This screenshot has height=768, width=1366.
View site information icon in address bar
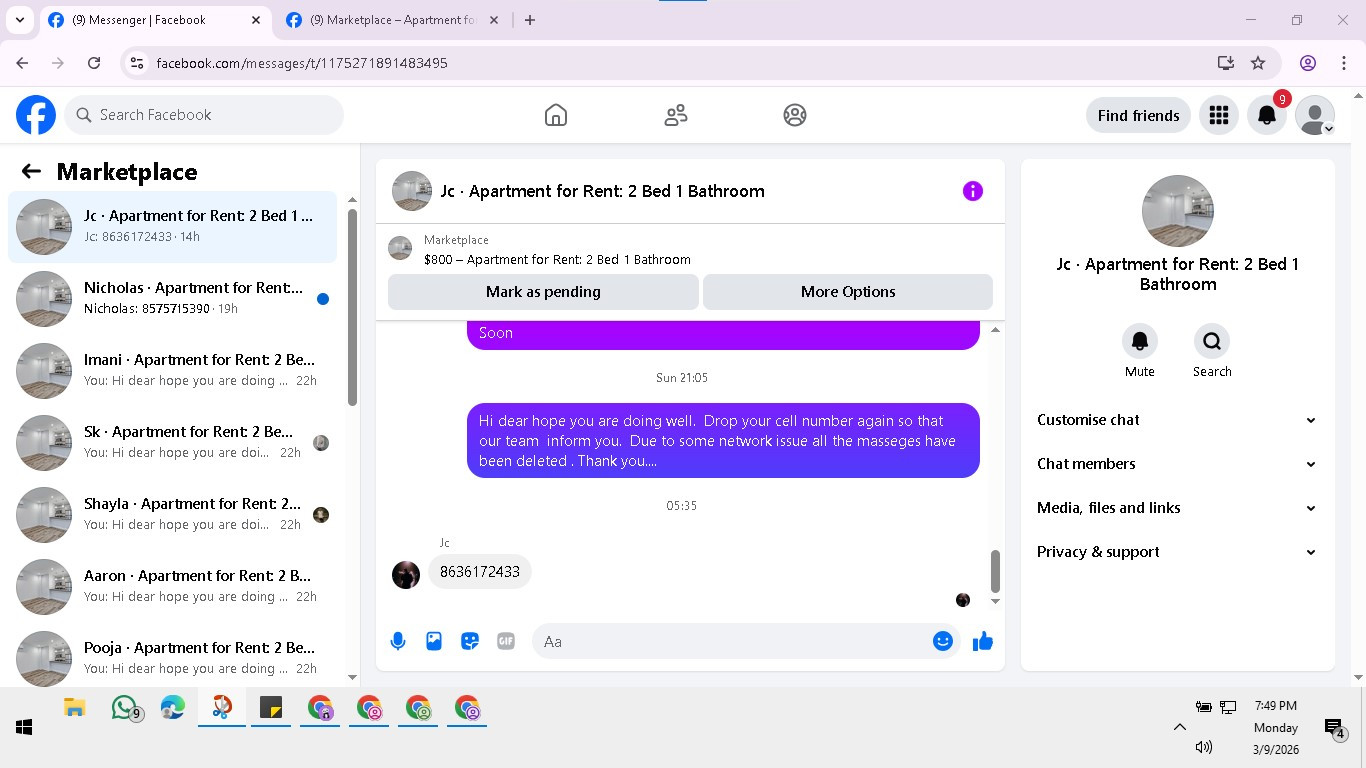[x=137, y=63]
